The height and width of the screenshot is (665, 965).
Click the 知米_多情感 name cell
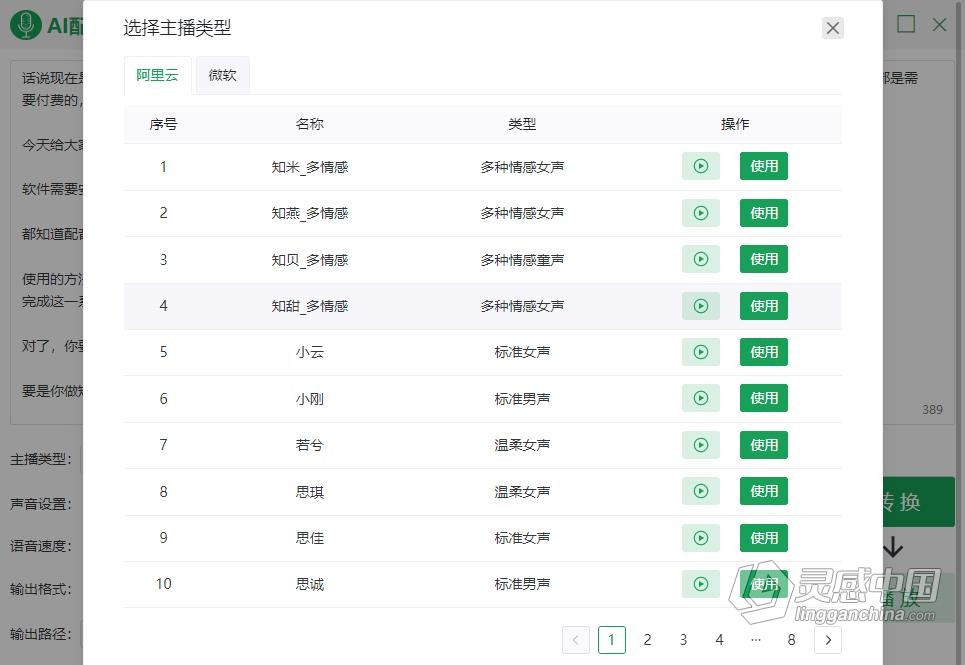310,167
